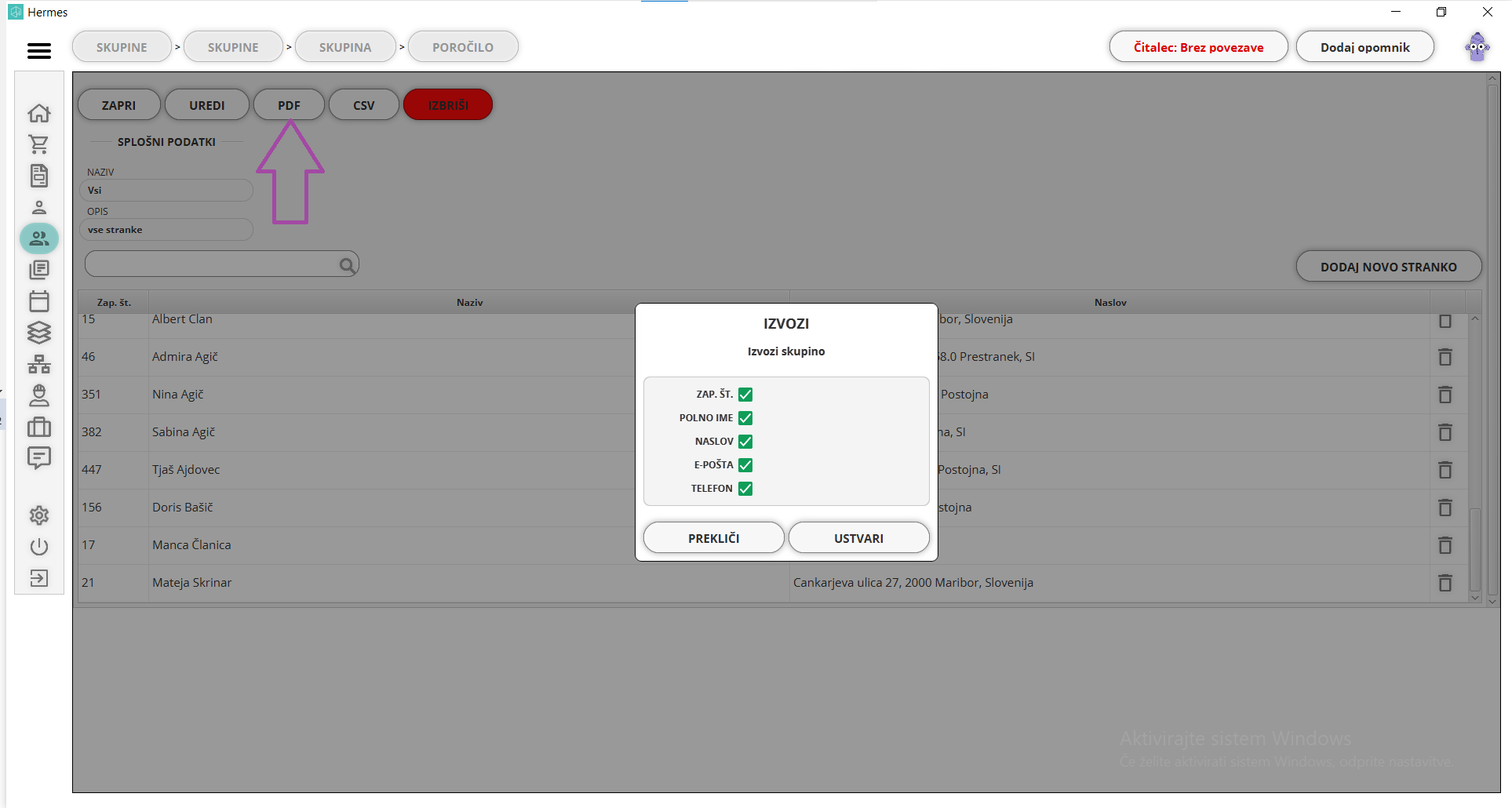This screenshot has height=808, width=1512.
Task: Open the single person icon
Action: pyautogui.click(x=39, y=207)
